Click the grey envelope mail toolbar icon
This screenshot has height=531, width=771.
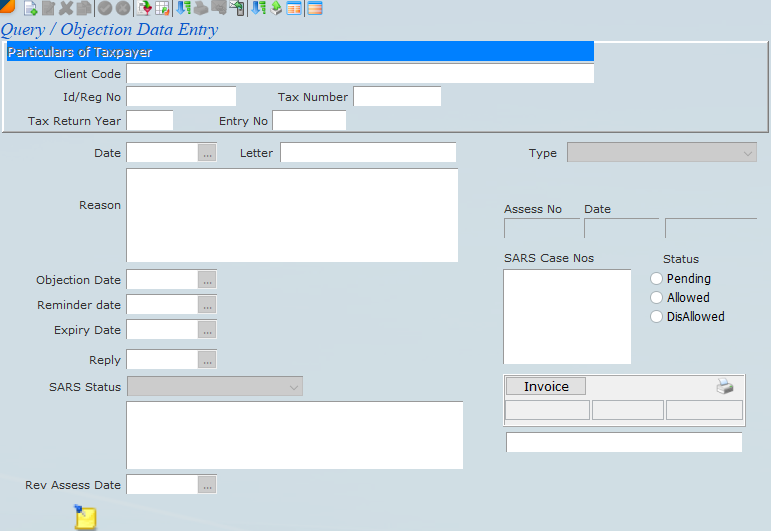pos(218,9)
